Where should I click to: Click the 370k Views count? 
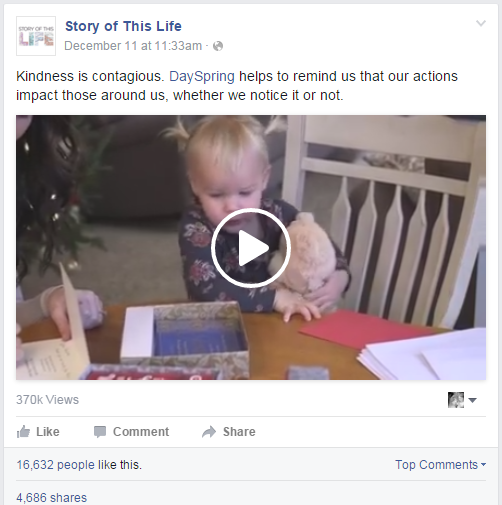(x=47, y=400)
